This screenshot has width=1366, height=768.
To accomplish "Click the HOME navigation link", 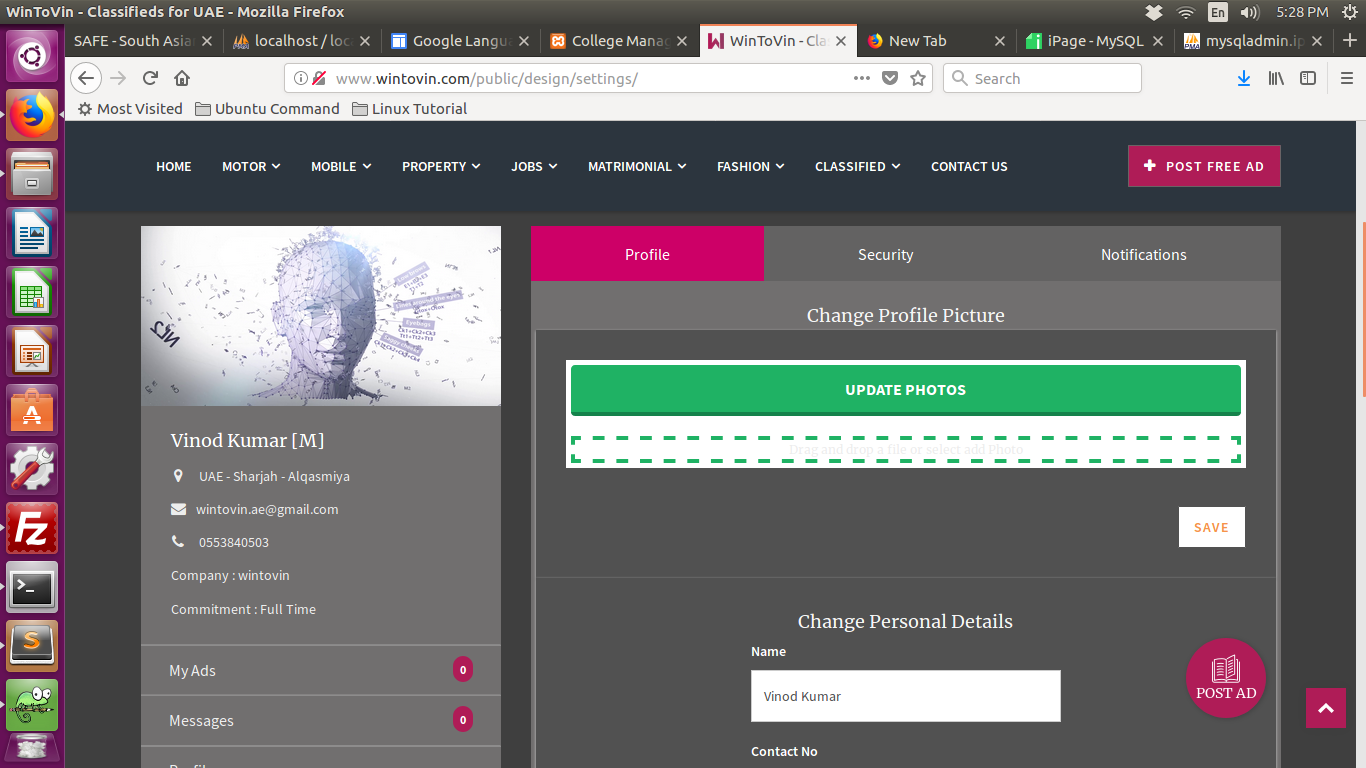I will (x=174, y=166).
